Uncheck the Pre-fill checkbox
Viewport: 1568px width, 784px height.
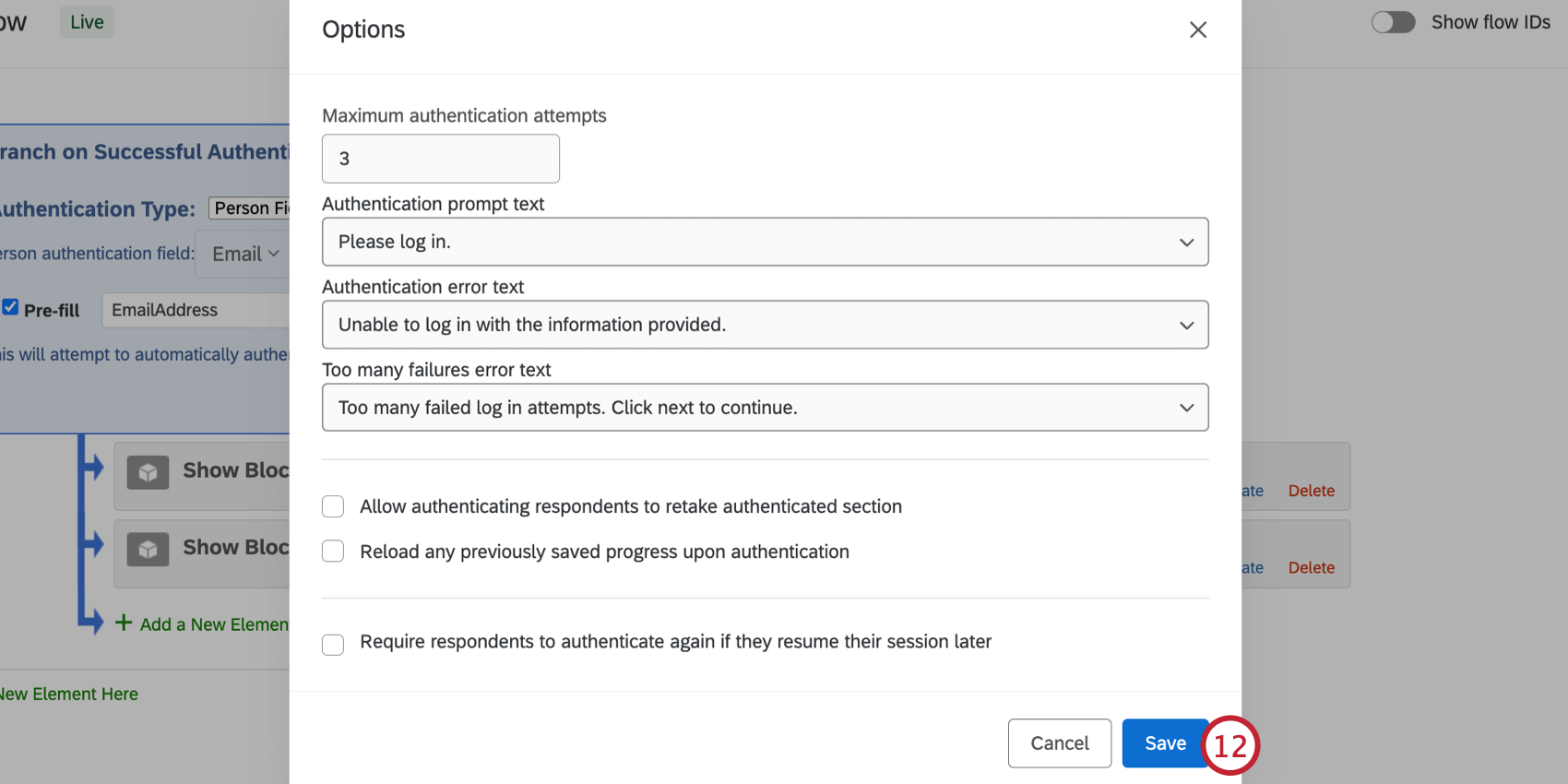(x=10, y=308)
